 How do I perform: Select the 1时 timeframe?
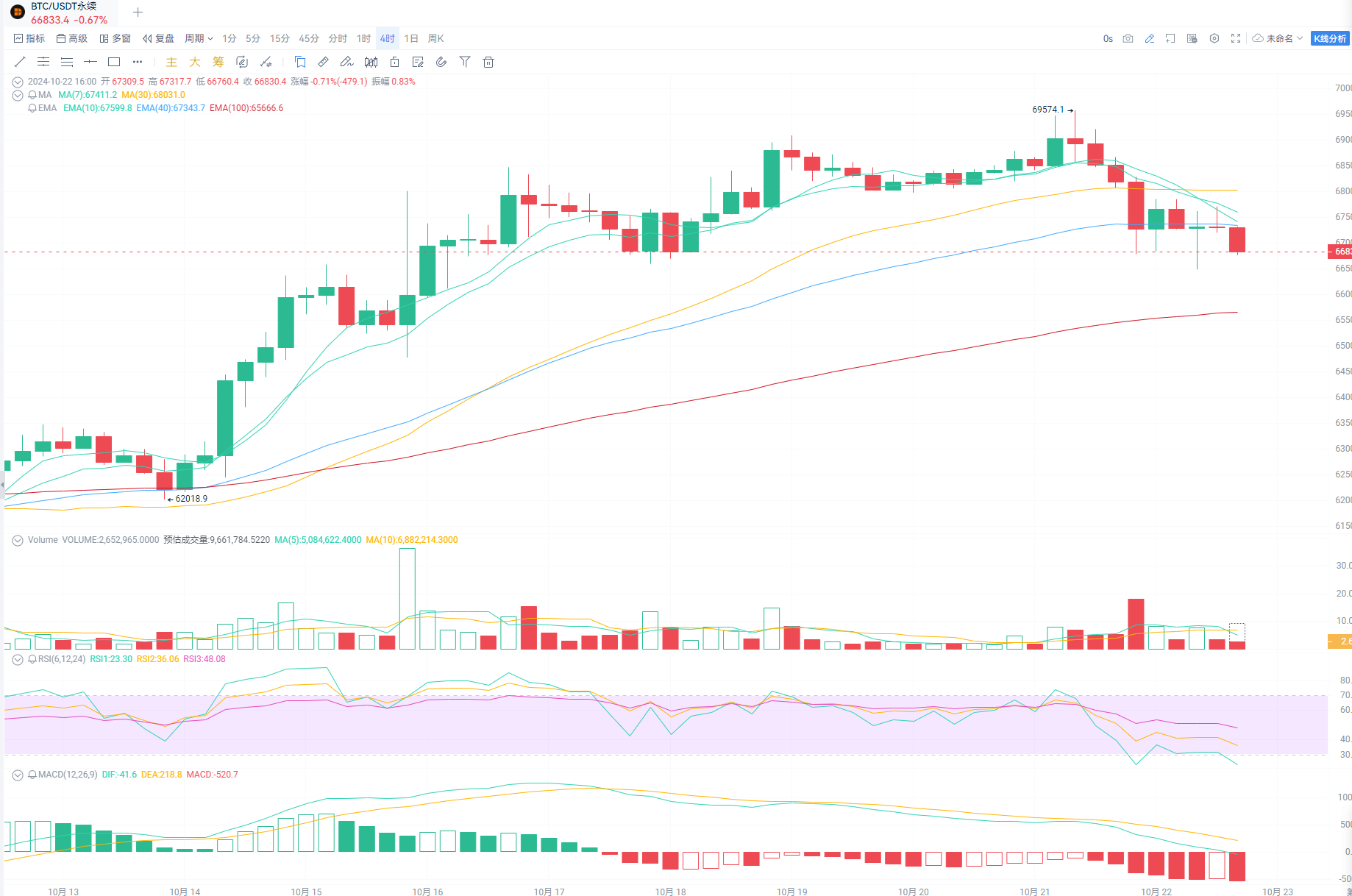pos(363,38)
